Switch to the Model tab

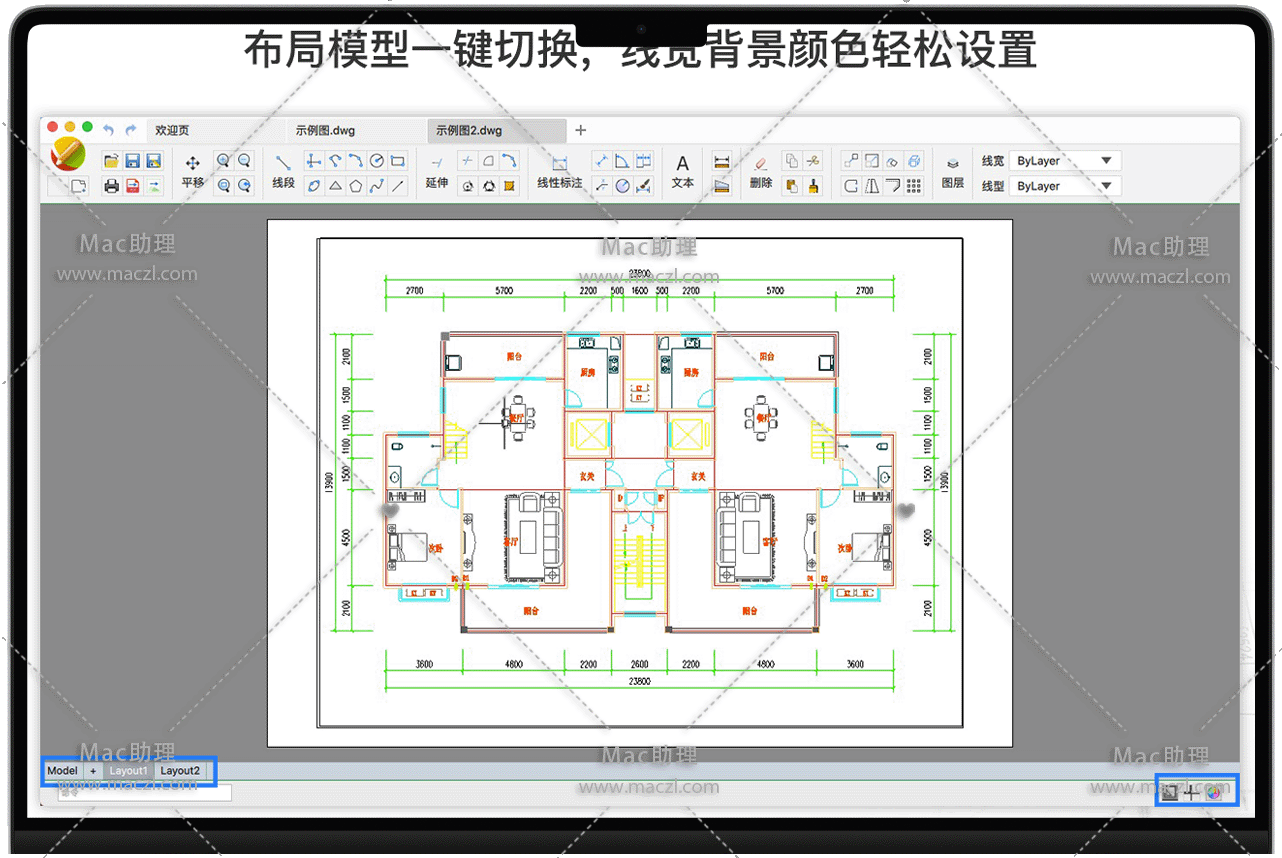coord(62,771)
